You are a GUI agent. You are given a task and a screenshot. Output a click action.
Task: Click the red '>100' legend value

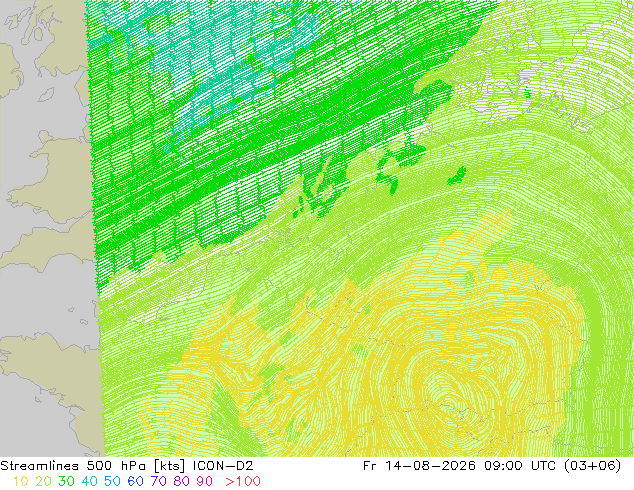click(x=243, y=481)
